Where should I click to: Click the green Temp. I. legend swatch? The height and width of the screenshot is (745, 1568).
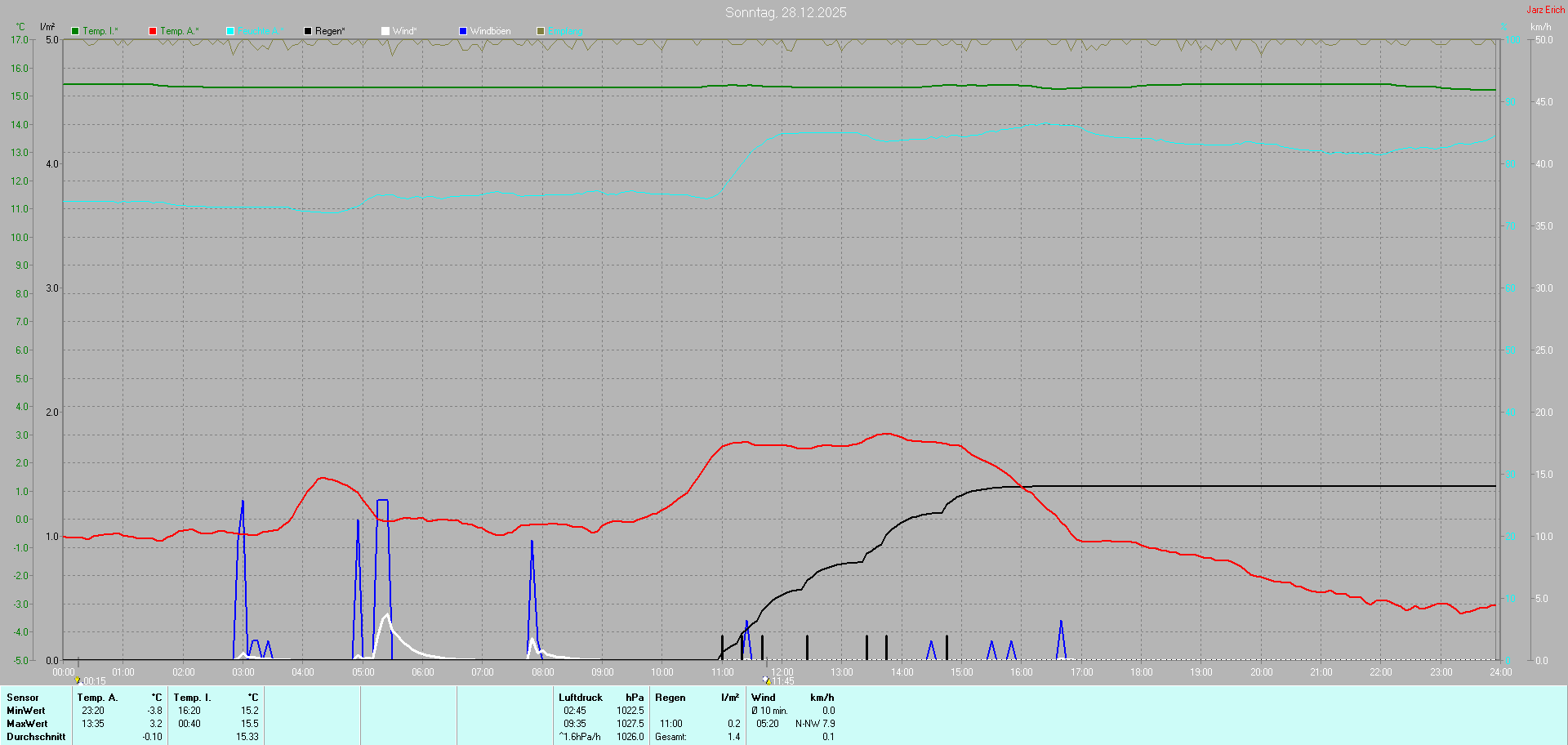(x=75, y=31)
